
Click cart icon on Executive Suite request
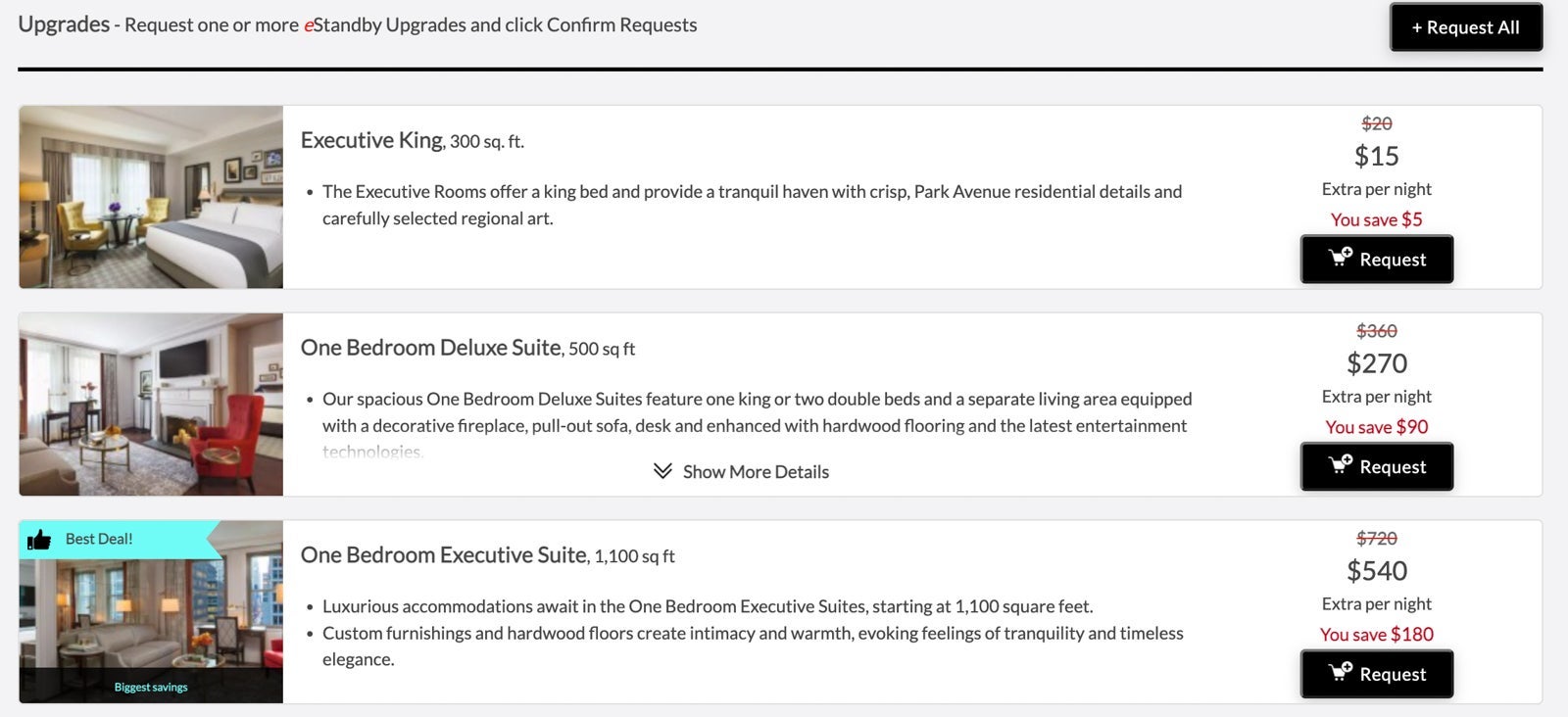[x=1340, y=672]
